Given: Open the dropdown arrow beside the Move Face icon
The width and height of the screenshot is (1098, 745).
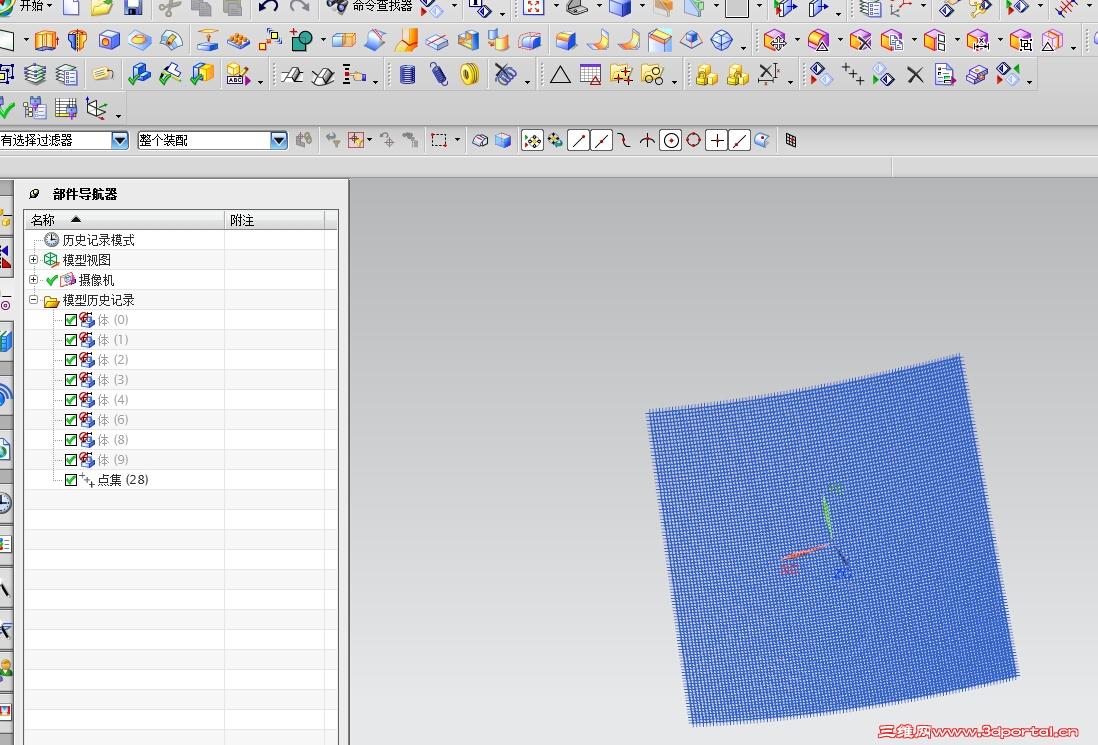Looking at the screenshot, I should [x=797, y=41].
